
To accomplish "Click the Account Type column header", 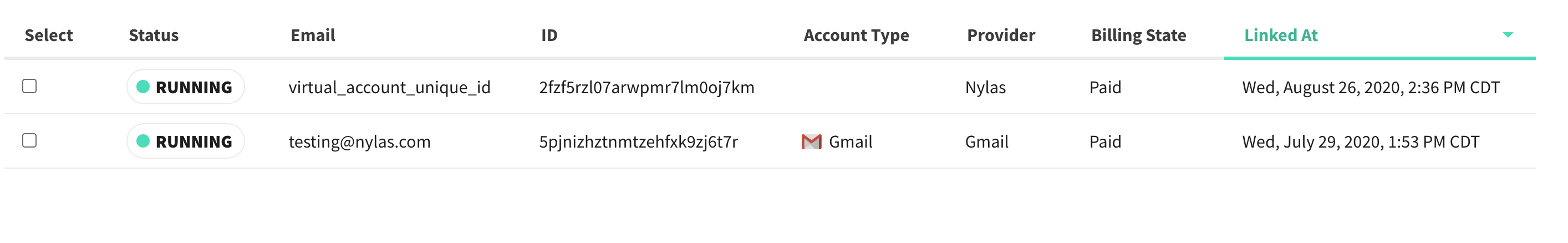I will pyautogui.click(x=856, y=36).
